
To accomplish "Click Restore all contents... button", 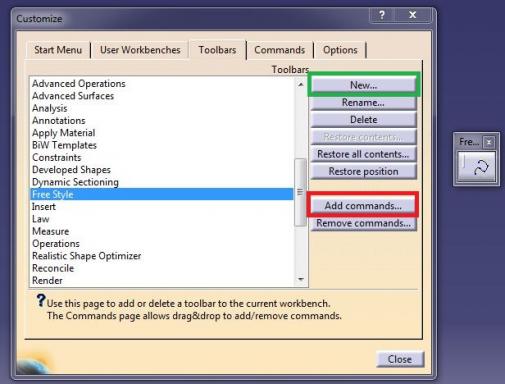I will pyautogui.click(x=363, y=154).
